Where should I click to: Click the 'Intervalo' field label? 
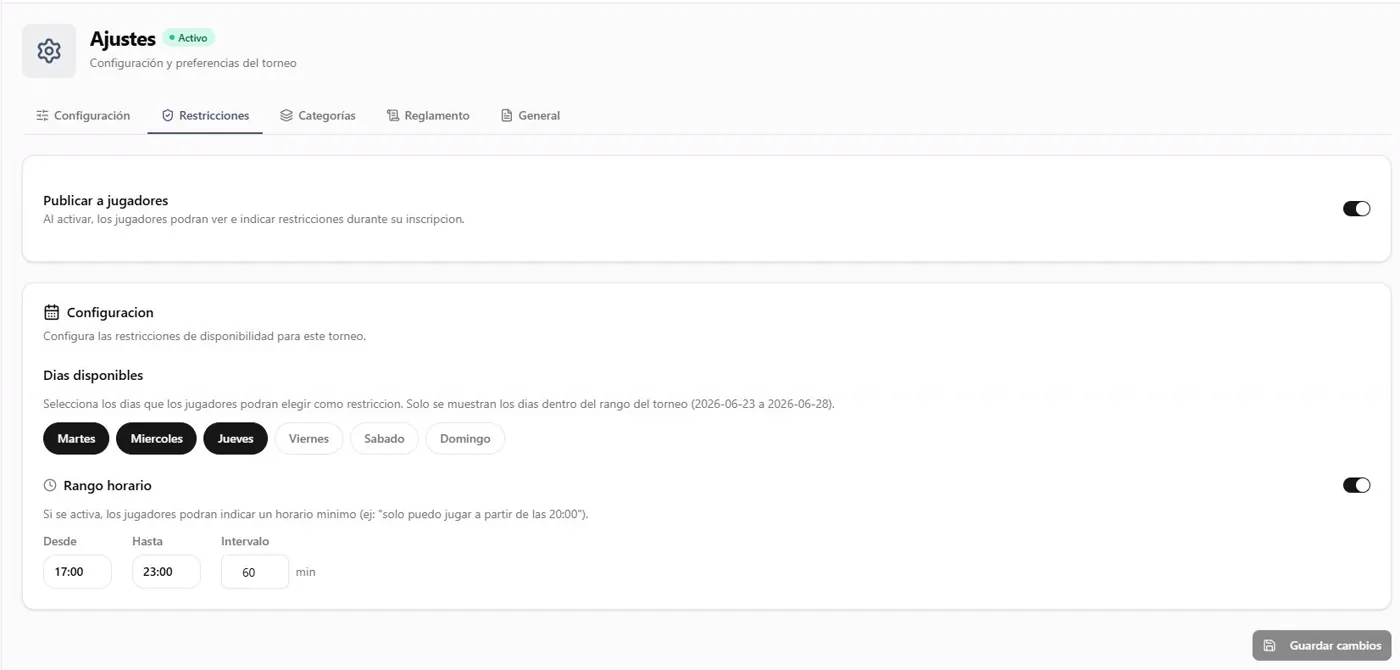tap(245, 541)
